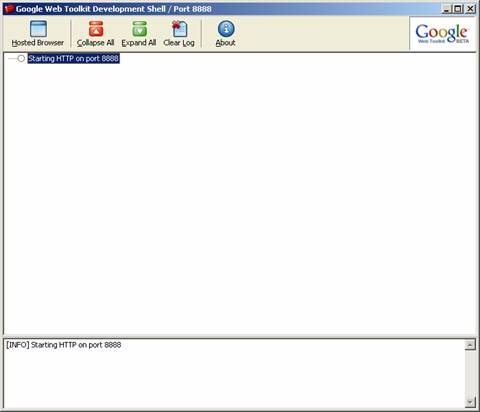The height and width of the screenshot is (412, 480).
Task: Clear the log with Clear Log
Action: (x=179, y=34)
